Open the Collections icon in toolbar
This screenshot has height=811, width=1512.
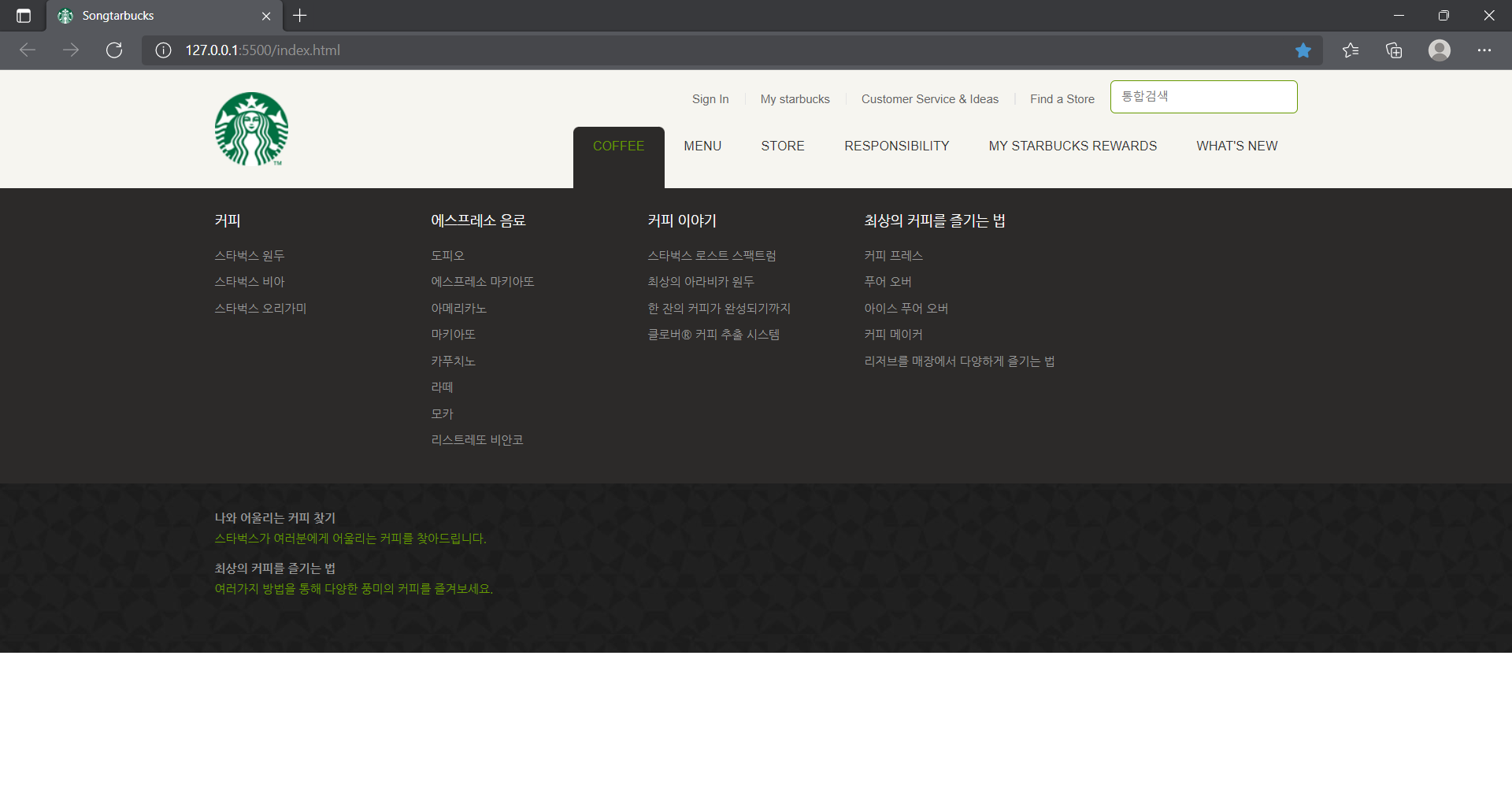[x=1394, y=50]
